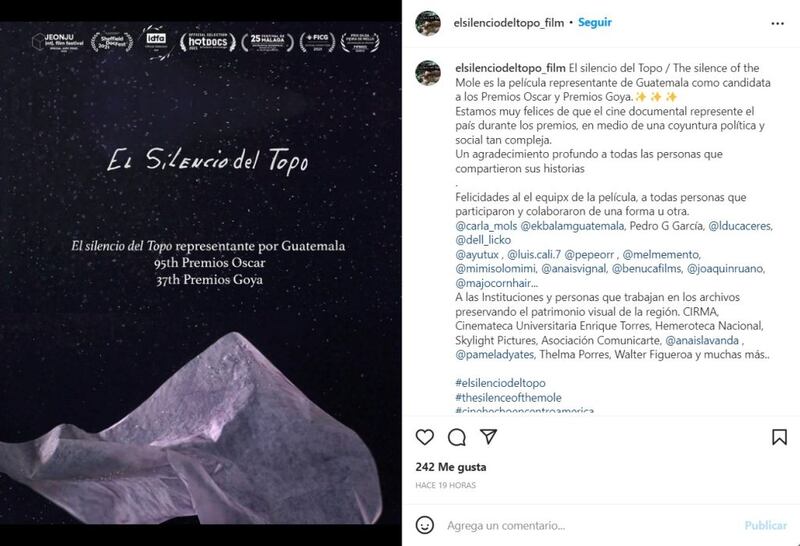Open comments via the speech bubble icon
The width and height of the screenshot is (800, 546).
coord(457,437)
